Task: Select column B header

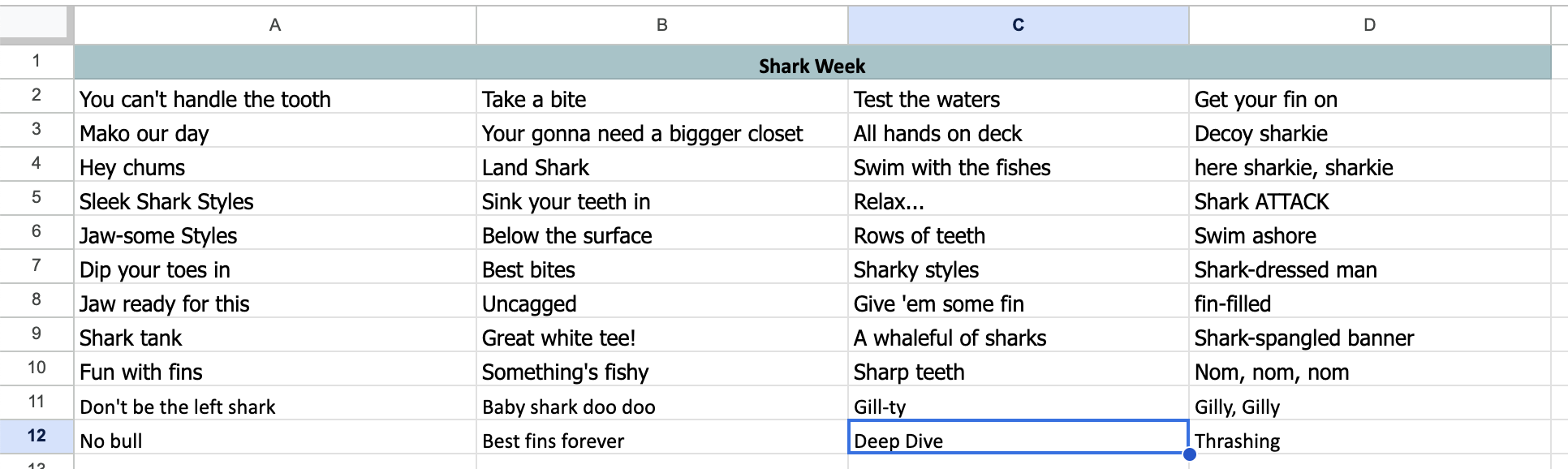Action: pyautogui.click(x=661, y=25)
